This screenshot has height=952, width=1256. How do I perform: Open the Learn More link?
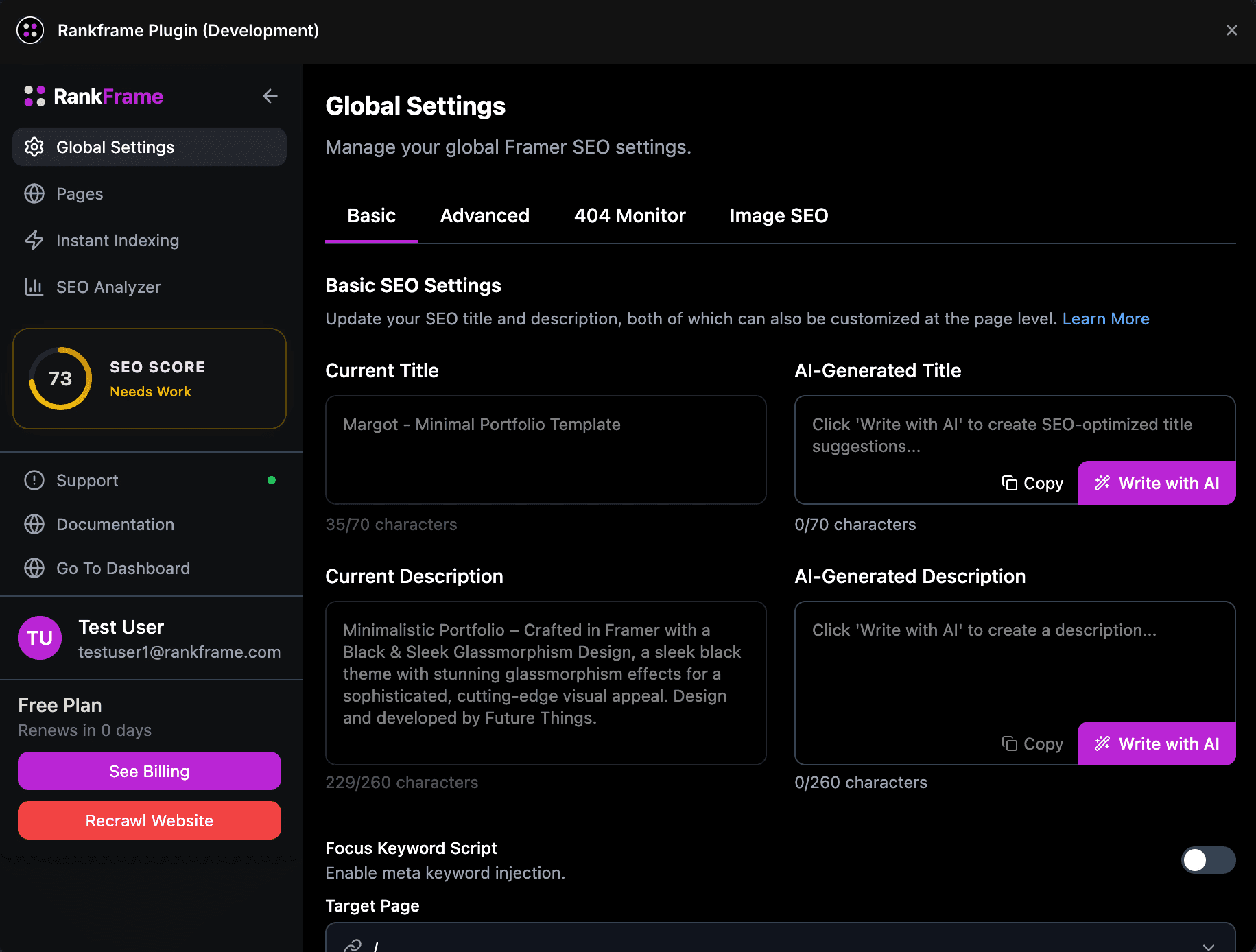coord(1105,319)
